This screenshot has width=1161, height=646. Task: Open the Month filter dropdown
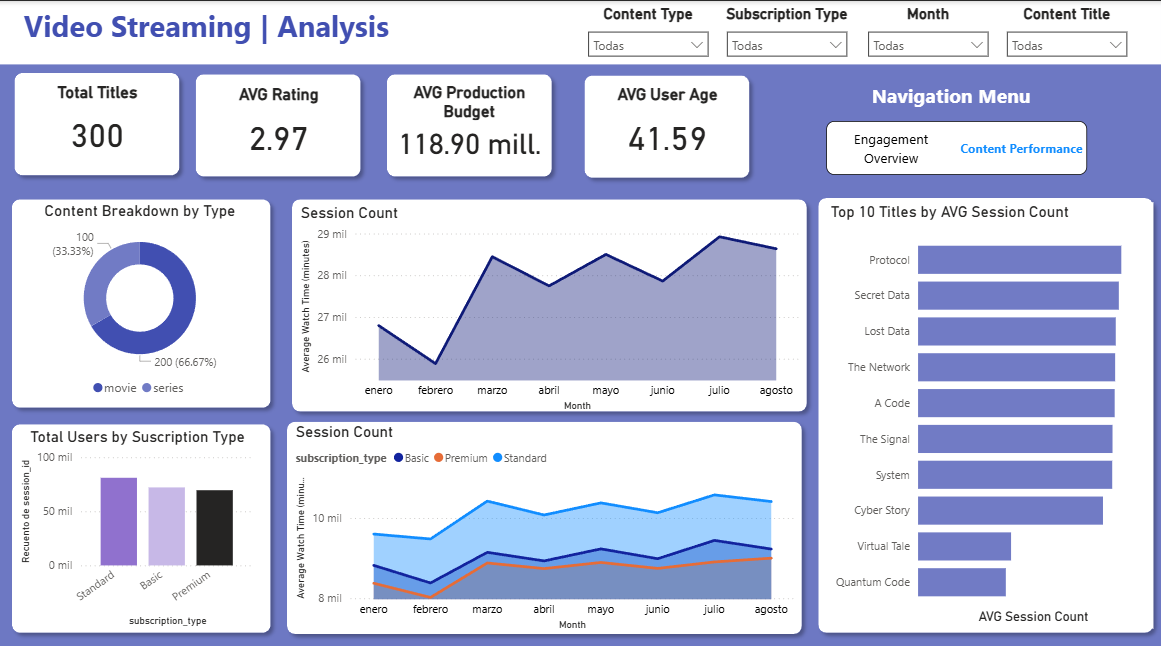click(927, 44)
